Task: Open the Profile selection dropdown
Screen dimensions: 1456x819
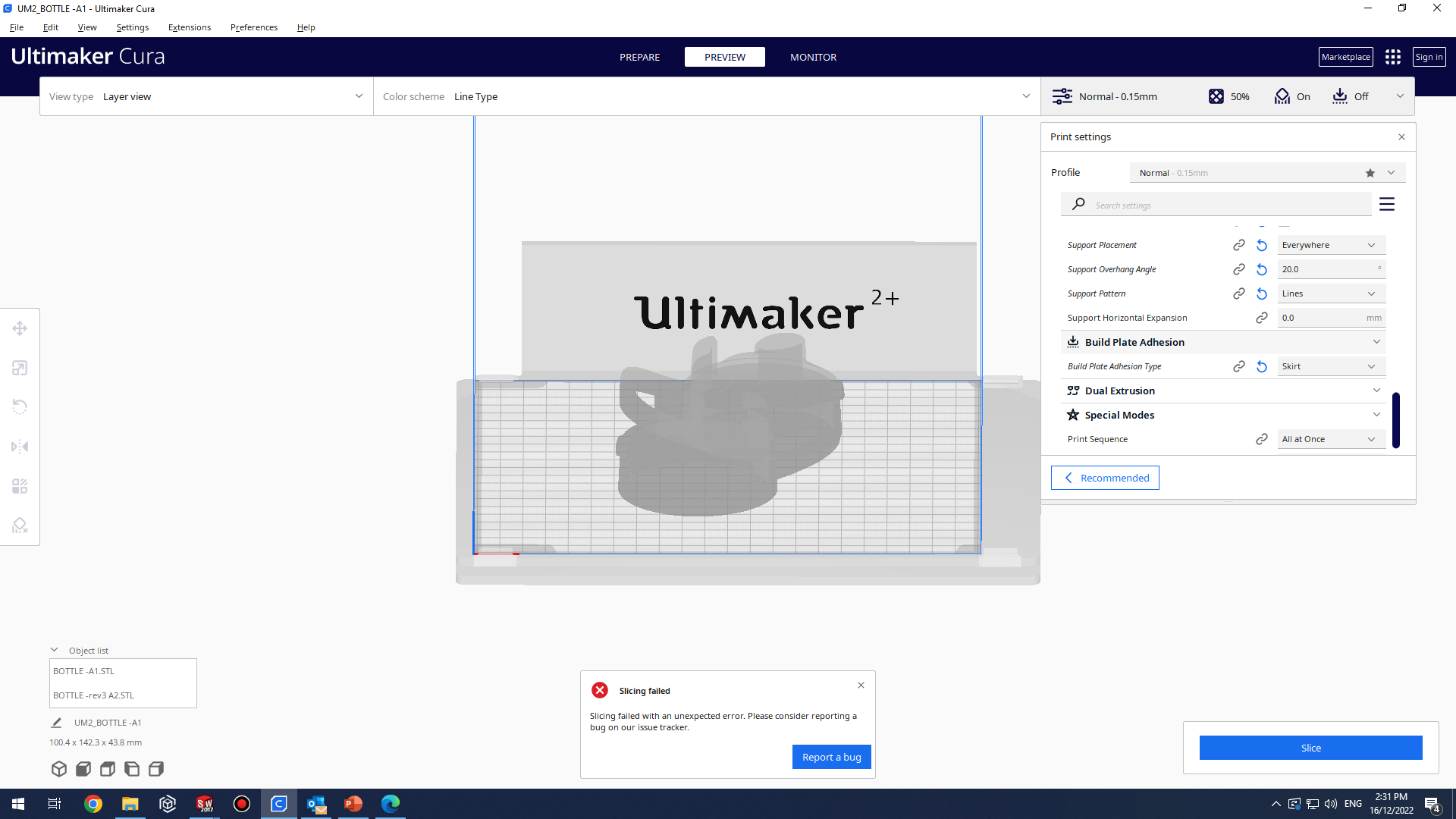Action: 1267,173
